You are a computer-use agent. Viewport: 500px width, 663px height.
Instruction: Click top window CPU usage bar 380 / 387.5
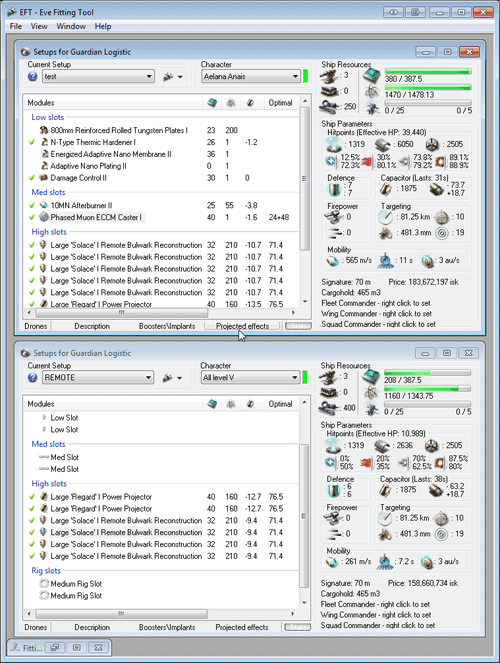(x=428, y=72)
